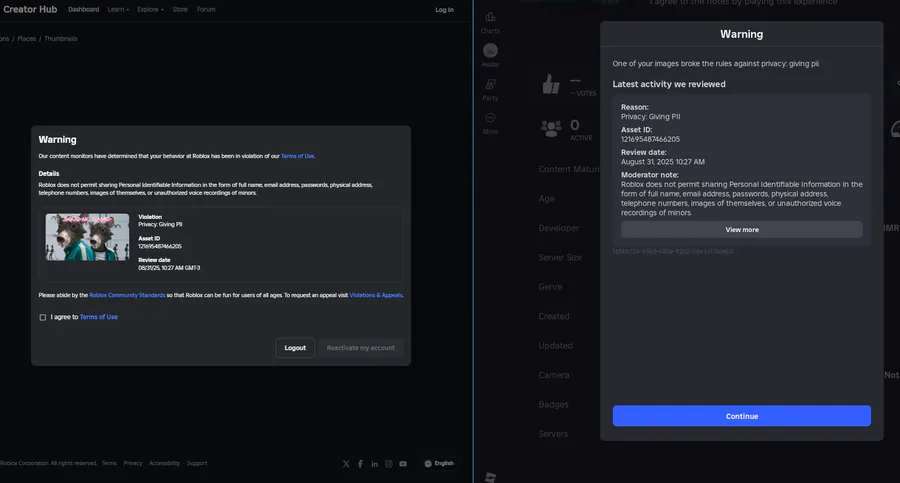Open the LinkedIn icon in Creator Hub footer
The height and width of the screenshot is (483, 900).
(375, 464)
